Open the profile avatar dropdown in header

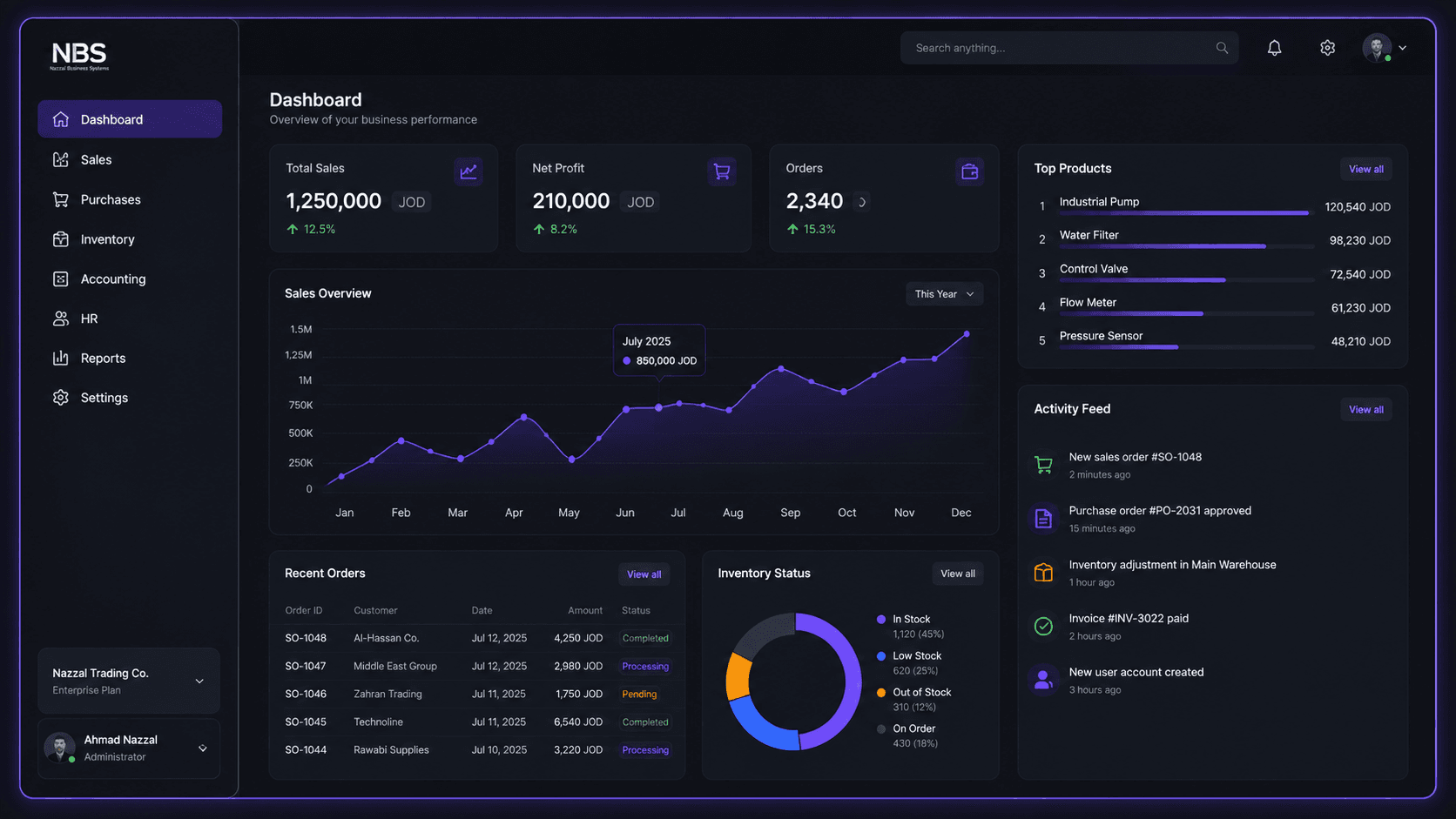tap(1385, 48)
